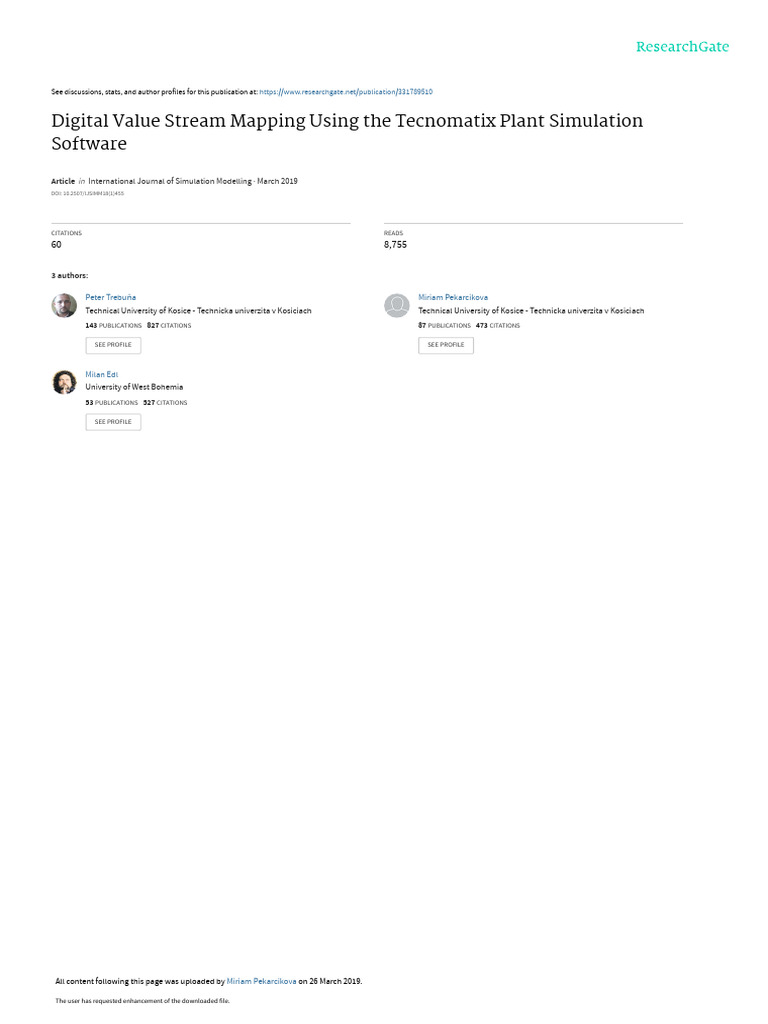Click See Profile under Miriam Pekarcikova
The image size is (768, 1024).
[445, 345]
